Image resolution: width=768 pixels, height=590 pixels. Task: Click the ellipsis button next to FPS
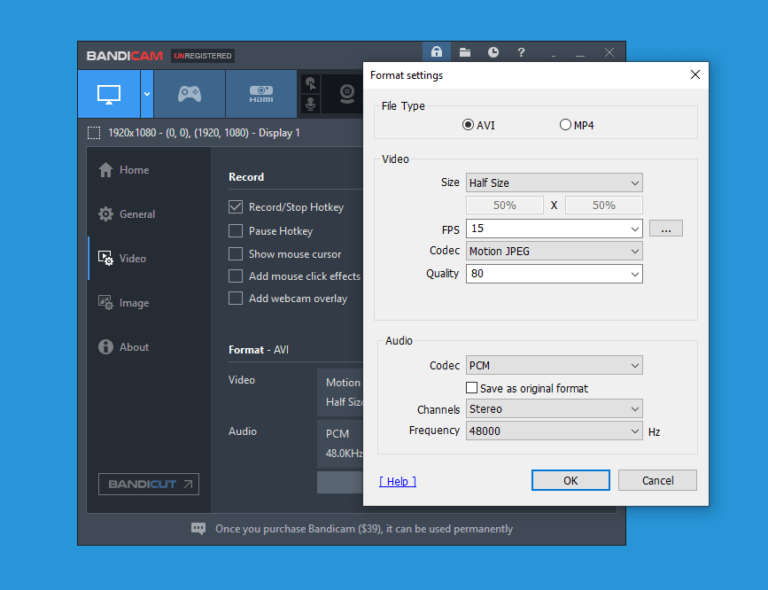pyautogui.click(x=666, y=229)
